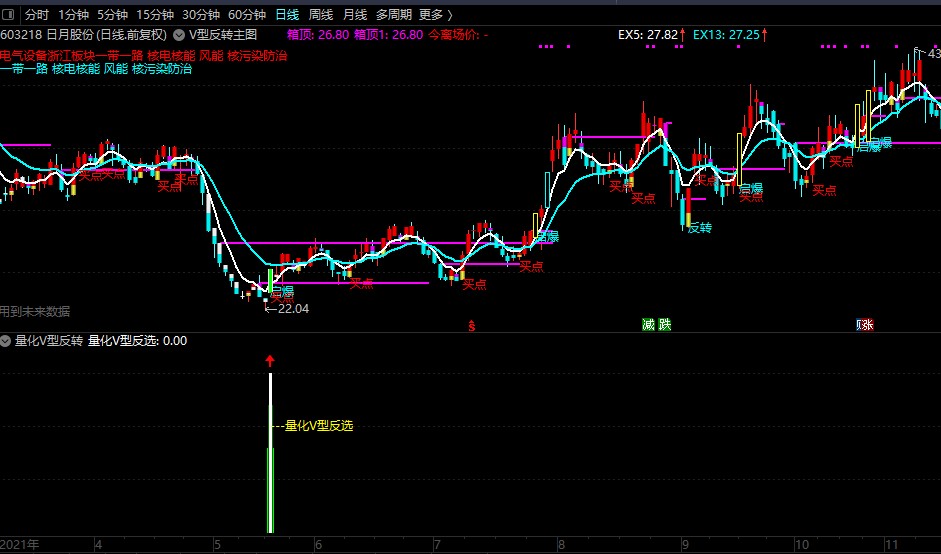
Task: Open the V型反转主图 indicator dropdown arrow
Action: [x=179, y=35]
